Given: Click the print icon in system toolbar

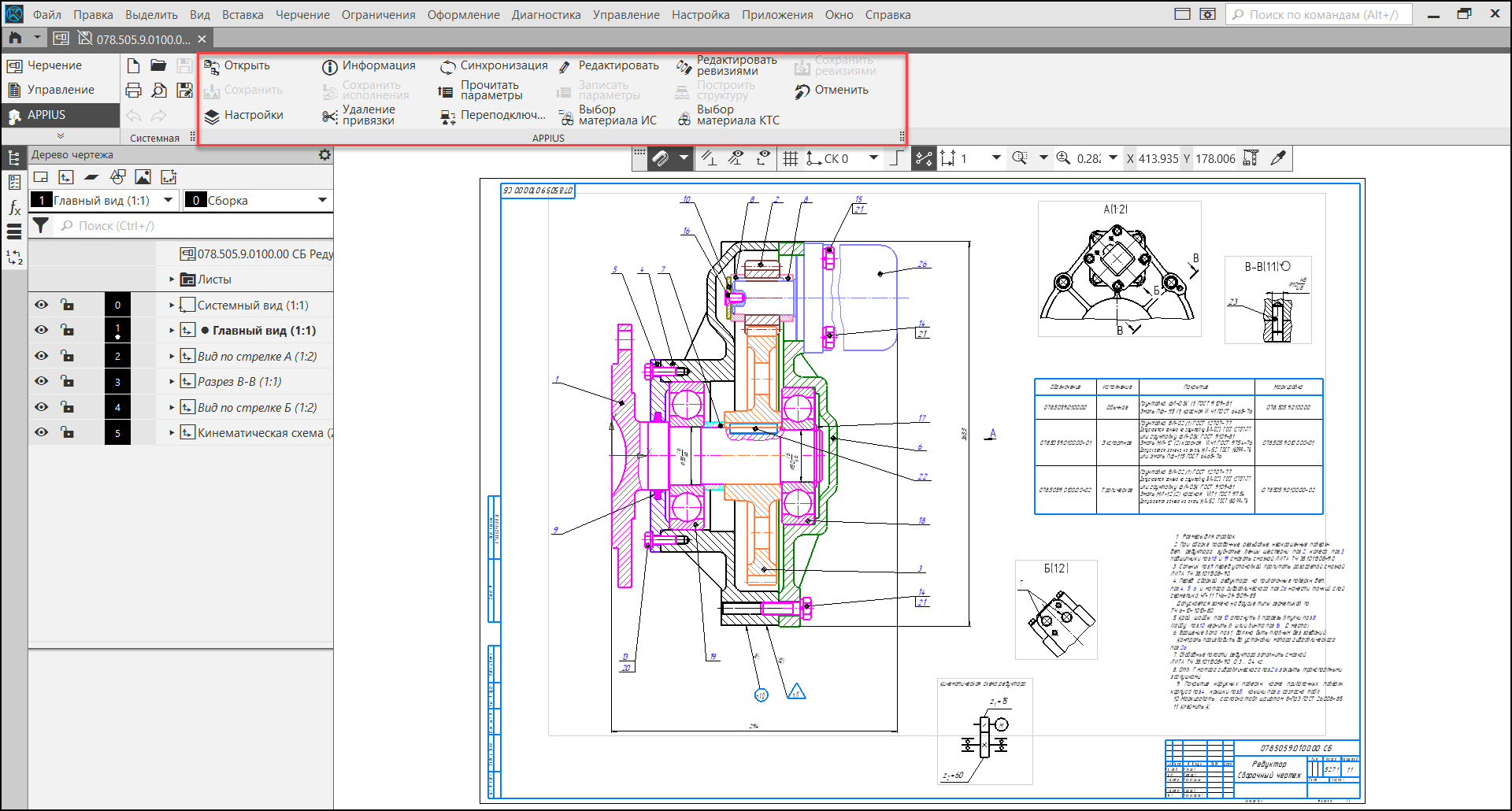Looking at the screenshot, I should click(134, 91).
